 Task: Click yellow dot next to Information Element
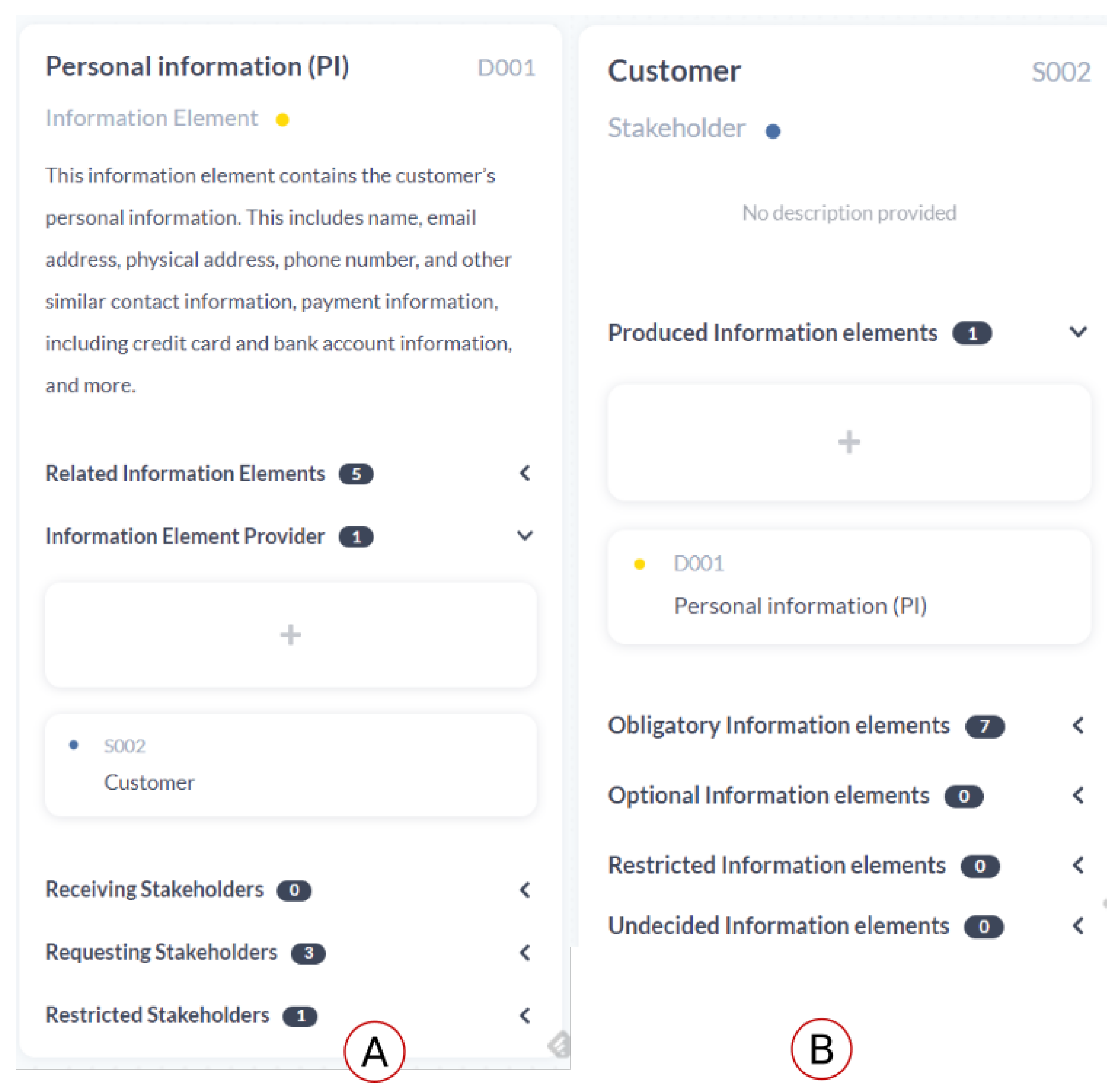pyautogui.click(x=282, y=120)
